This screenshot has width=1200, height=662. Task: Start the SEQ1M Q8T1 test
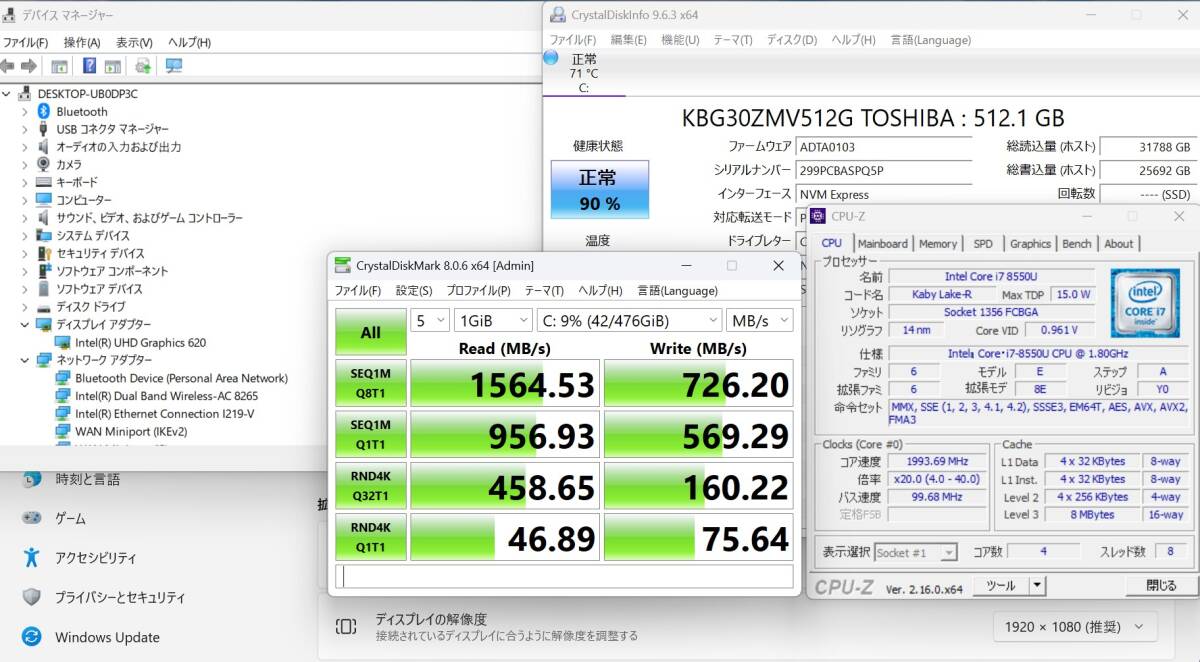(x=370, y=383)
